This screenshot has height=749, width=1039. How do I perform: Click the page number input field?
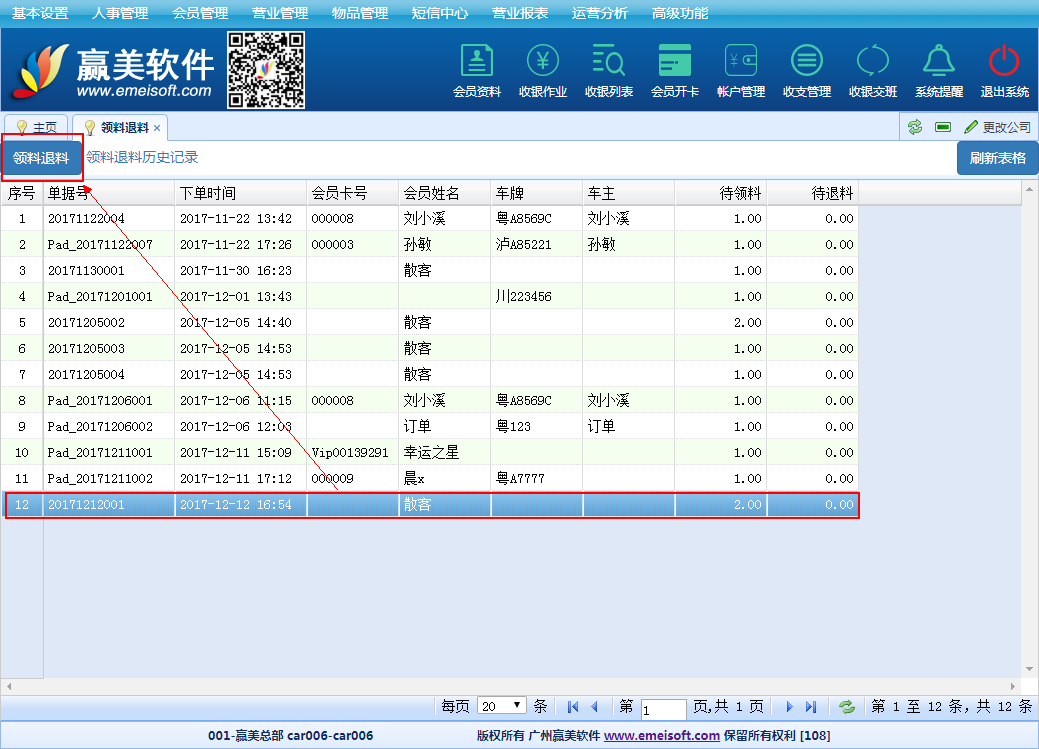tap(663, 708)
